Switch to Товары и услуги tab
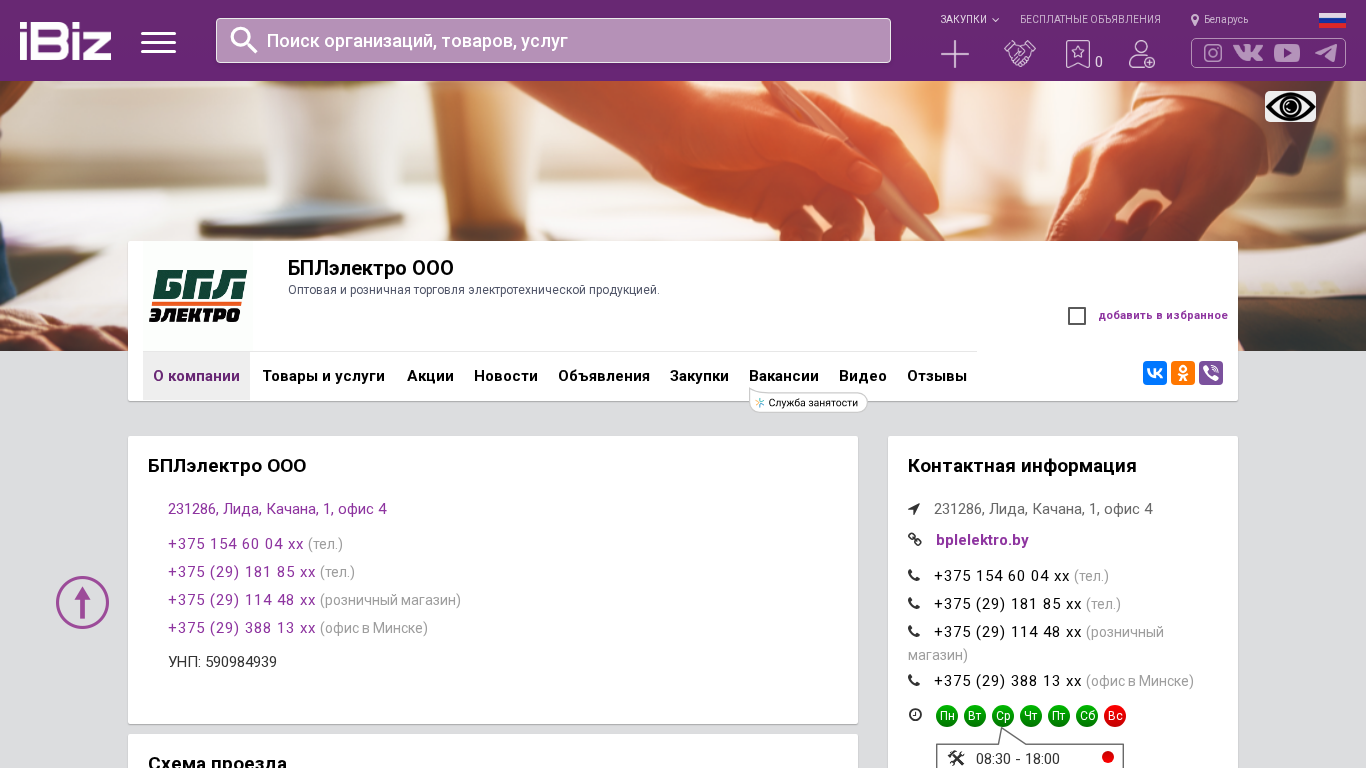 coord(323,376)
